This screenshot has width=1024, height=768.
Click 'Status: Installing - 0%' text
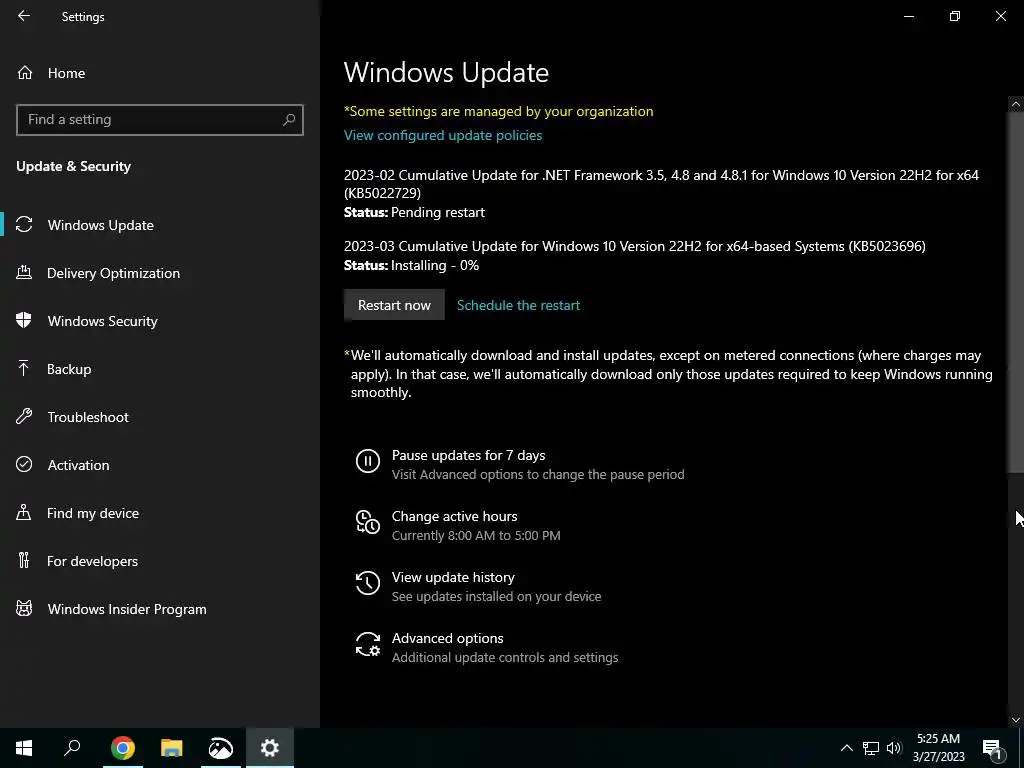411,265
